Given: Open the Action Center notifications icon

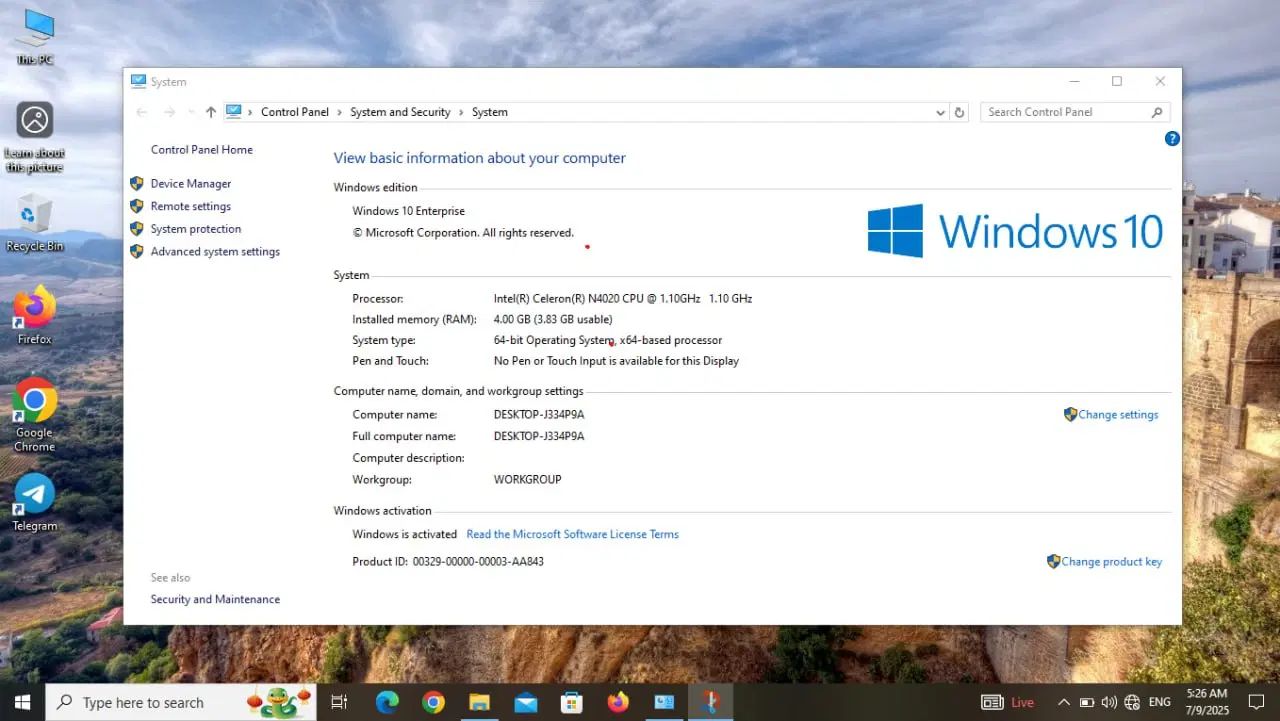Looking at the screenshot, I should click(x=1257, y=702).
